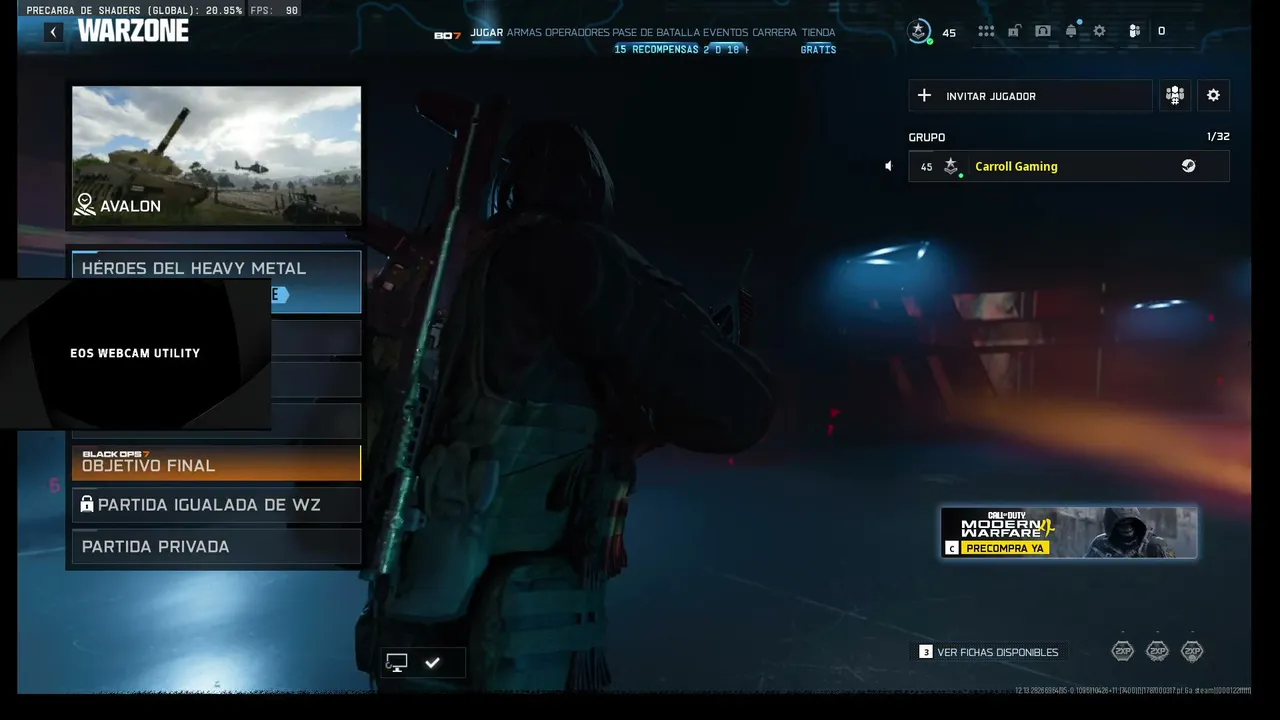This screenshot has height=720, width=1280.
Task: Click the INVITAR JUGADOR button
Action: 1031,96
